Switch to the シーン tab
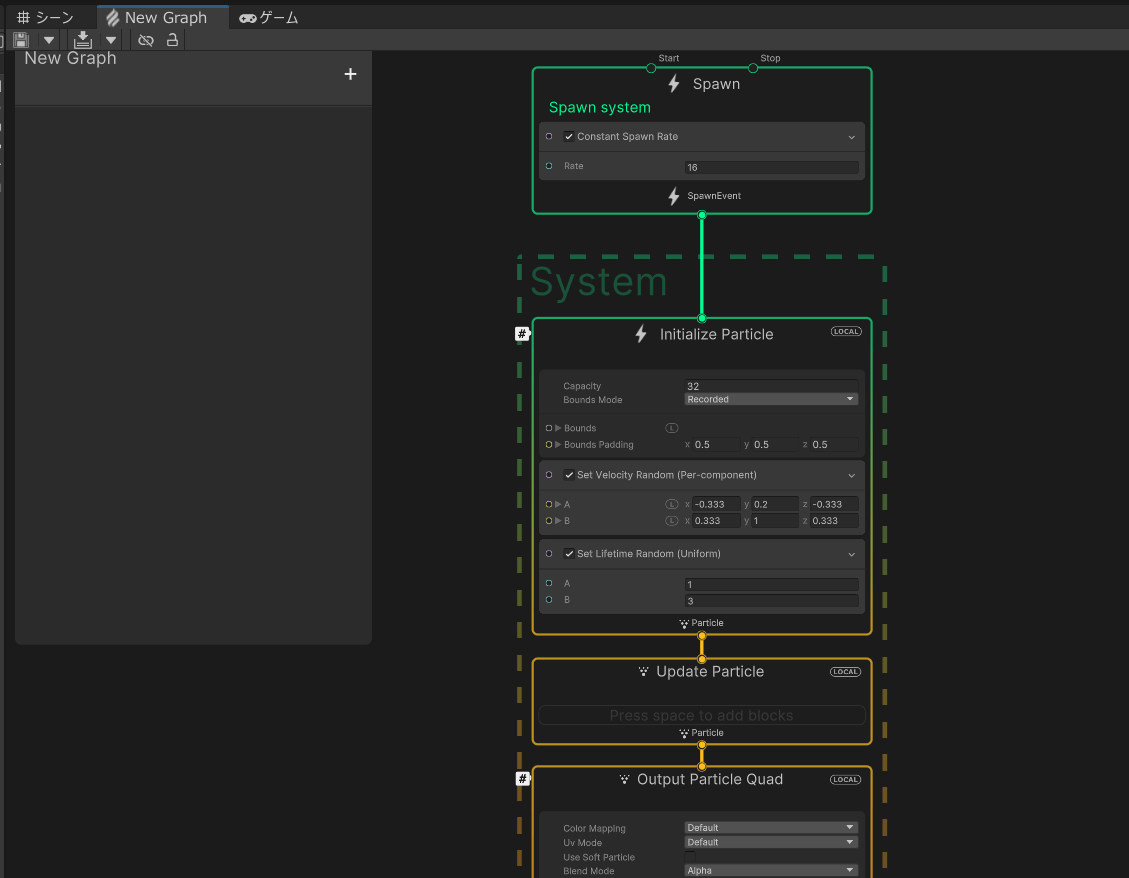This screenshot has width=1129, height=878. [x=46, y=17]
